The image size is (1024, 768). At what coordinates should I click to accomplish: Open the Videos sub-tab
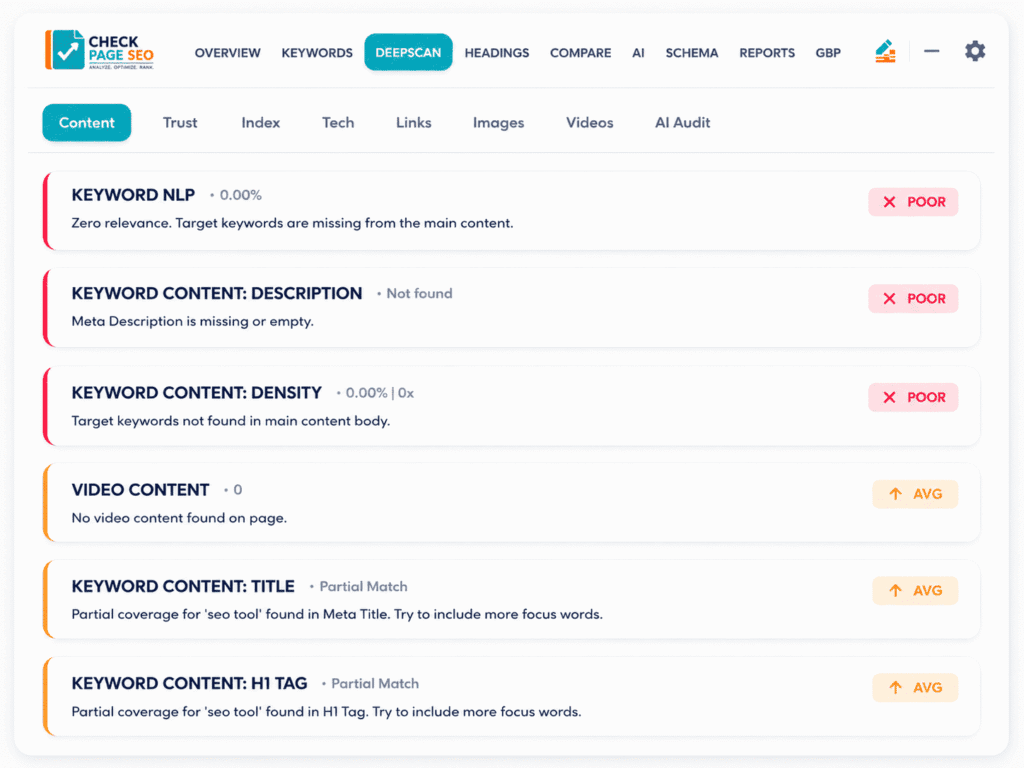point(589,123)
